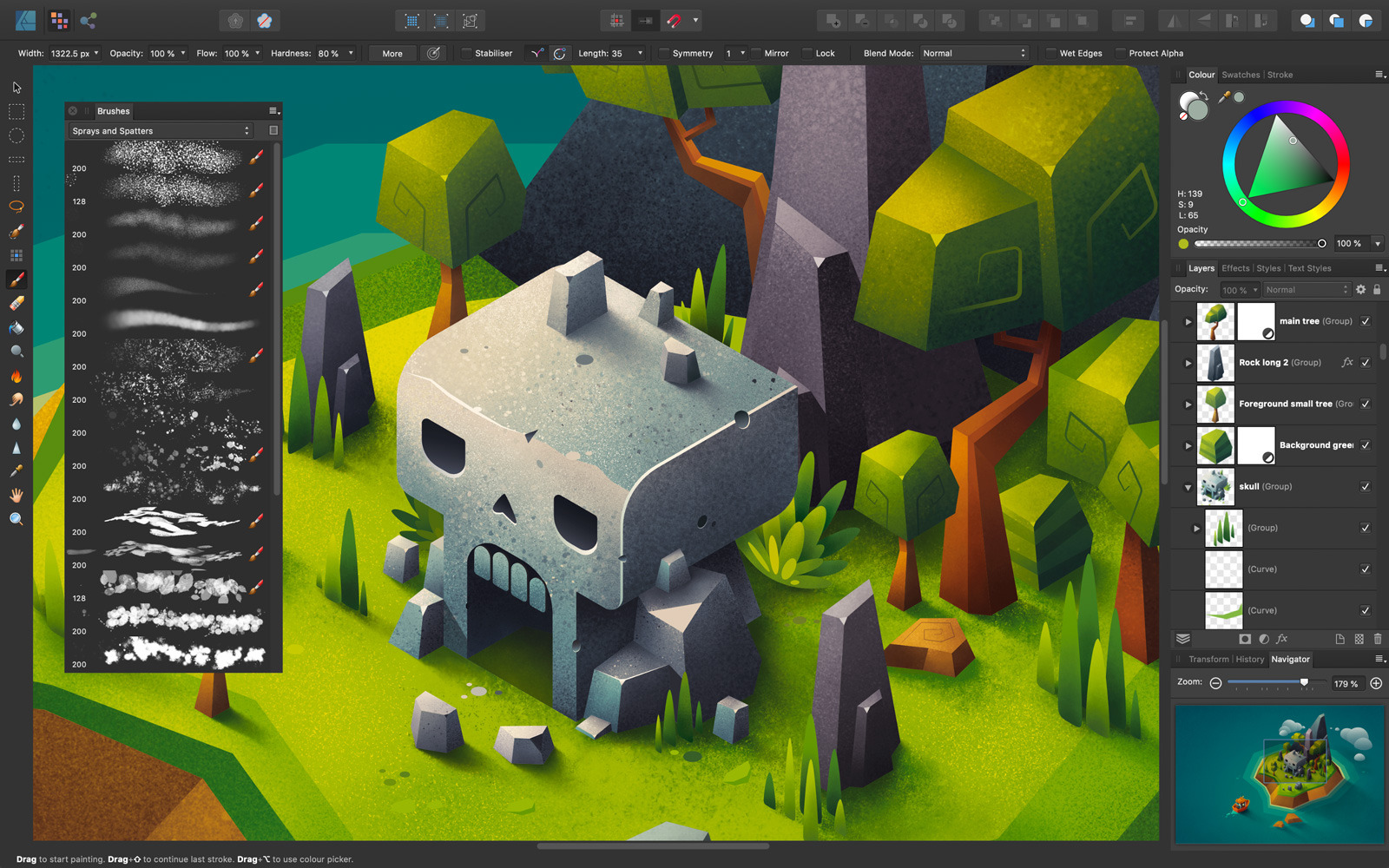Select the Colour Picker eyedropper tool
The image size is (1389, 868).
[x=16, y=471]
